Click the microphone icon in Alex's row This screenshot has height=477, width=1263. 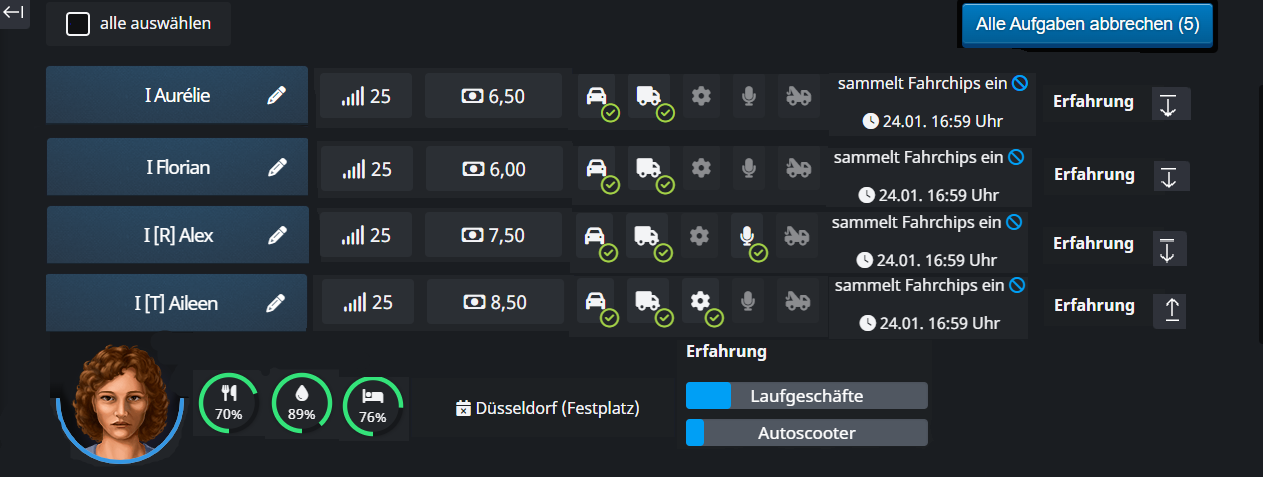(x=747, y=236)
